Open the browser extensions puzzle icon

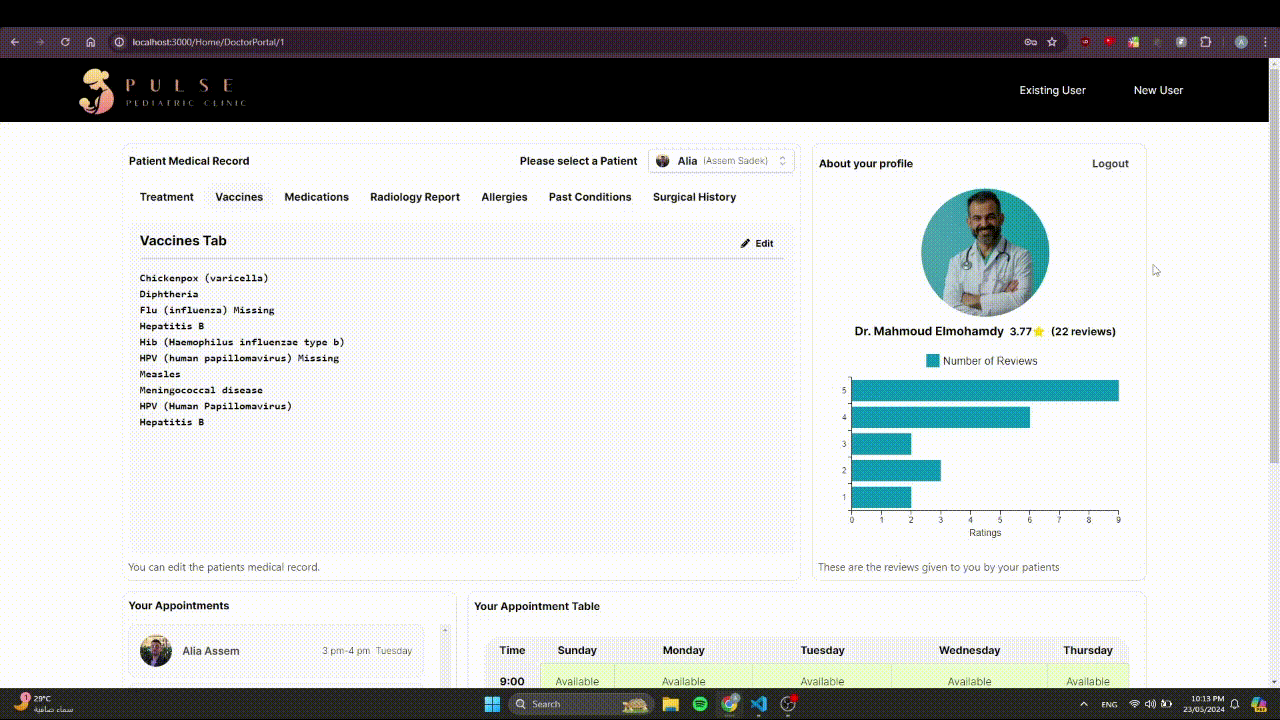[x=1205, y=42]
